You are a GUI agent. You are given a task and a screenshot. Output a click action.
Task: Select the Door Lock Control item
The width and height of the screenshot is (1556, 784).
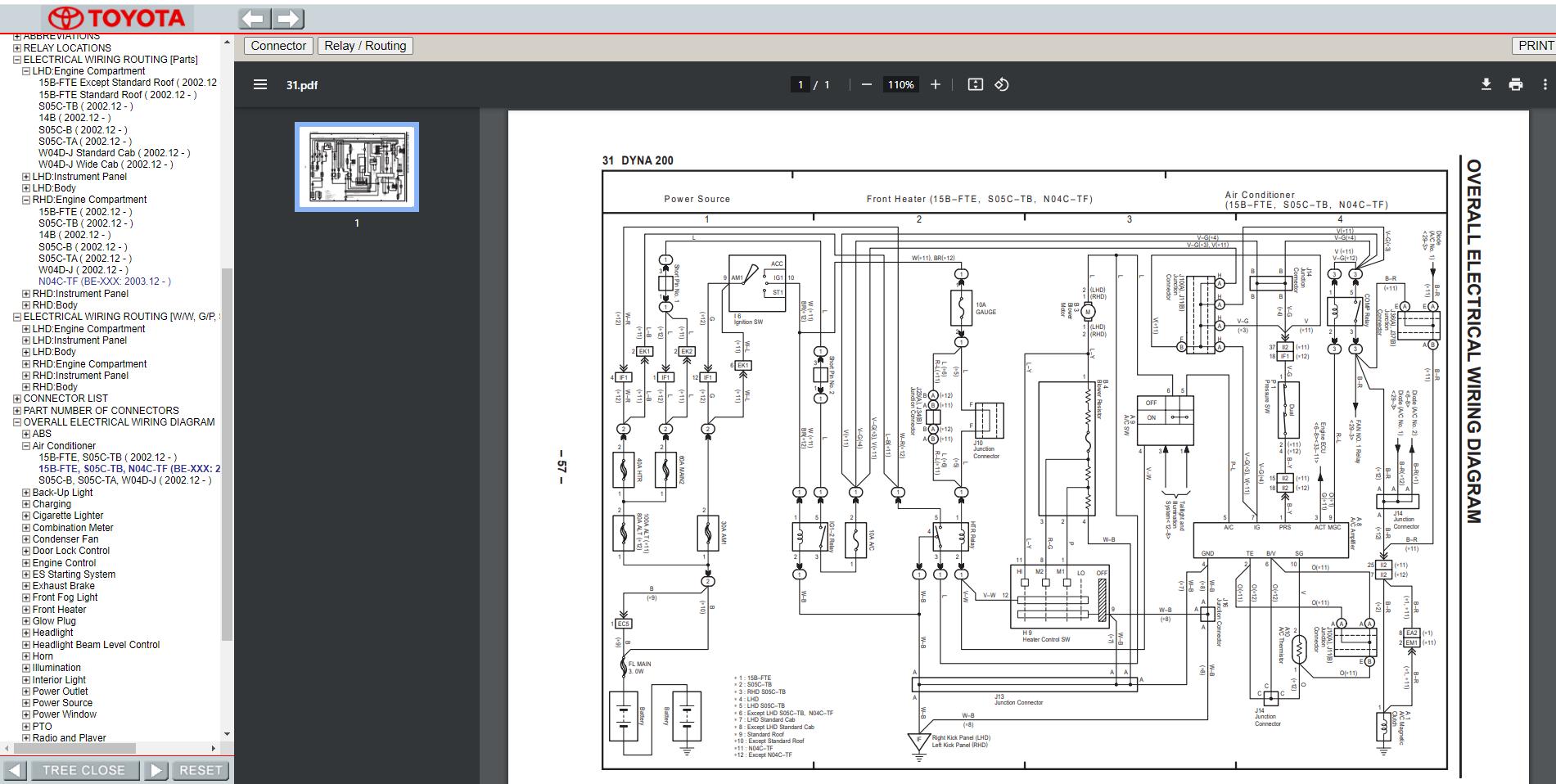pos(71,551)
